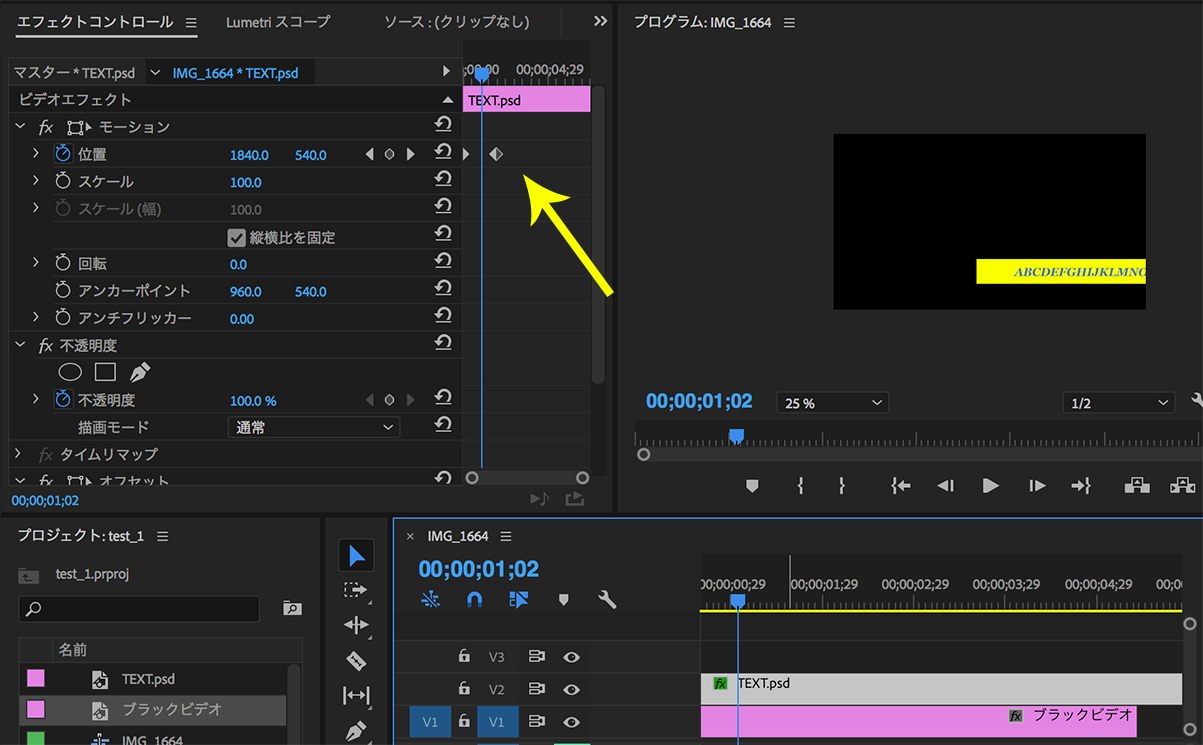Toggle Scale stopwatch animation
This screenshot has height=745, width=1203.
point(63,181)
